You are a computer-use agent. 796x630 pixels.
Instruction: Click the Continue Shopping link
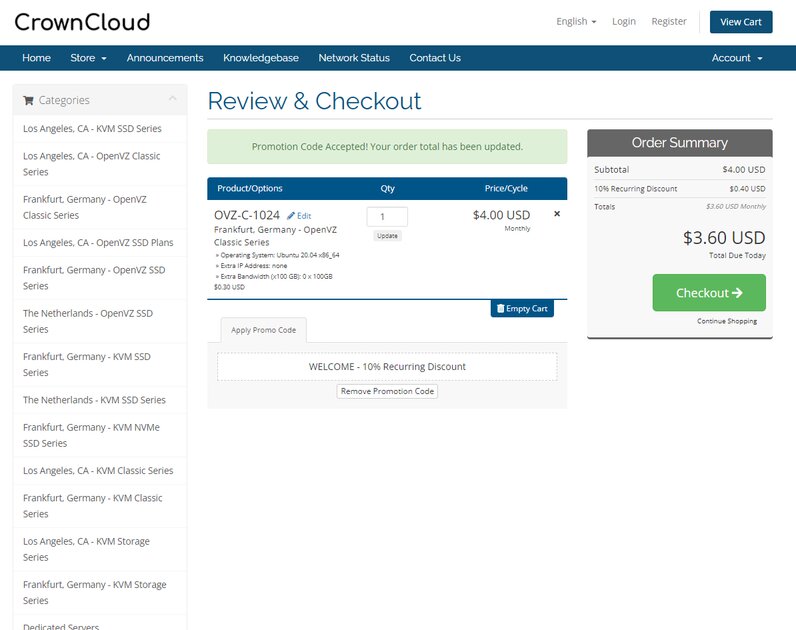click(x=727, y=321)
